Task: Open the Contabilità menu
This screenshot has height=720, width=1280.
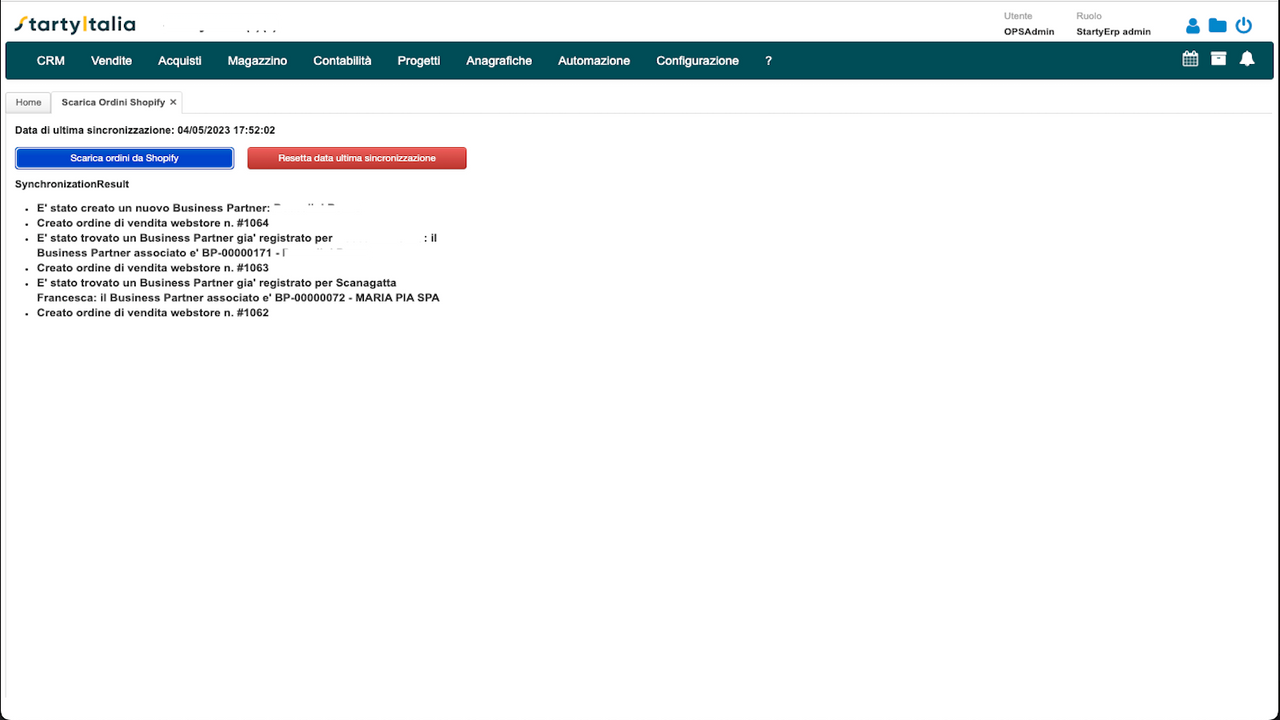Action: (x=342, y=61)
